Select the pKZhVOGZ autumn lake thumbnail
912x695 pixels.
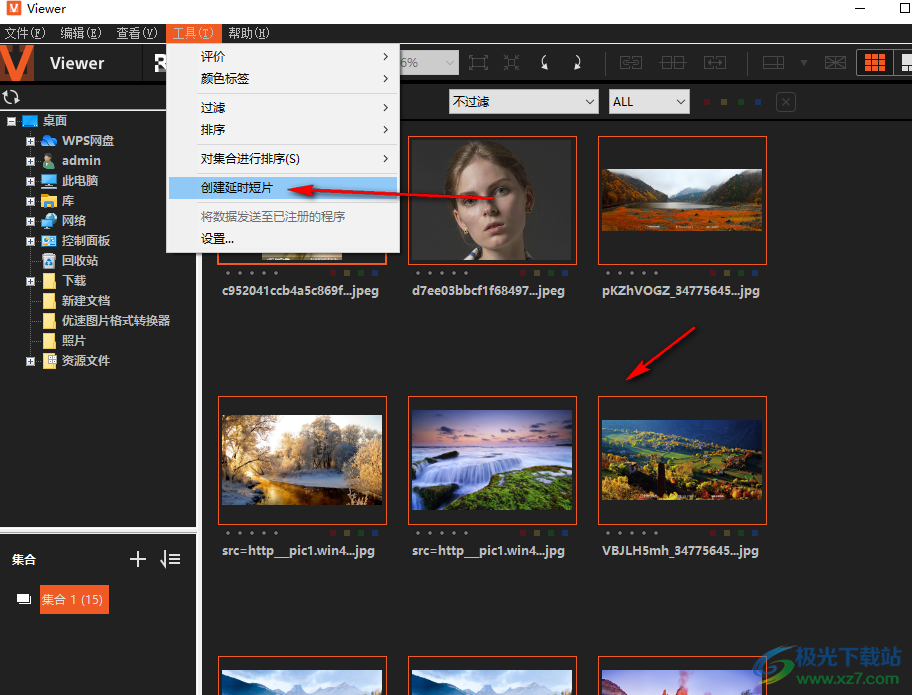tap(682, 201)
